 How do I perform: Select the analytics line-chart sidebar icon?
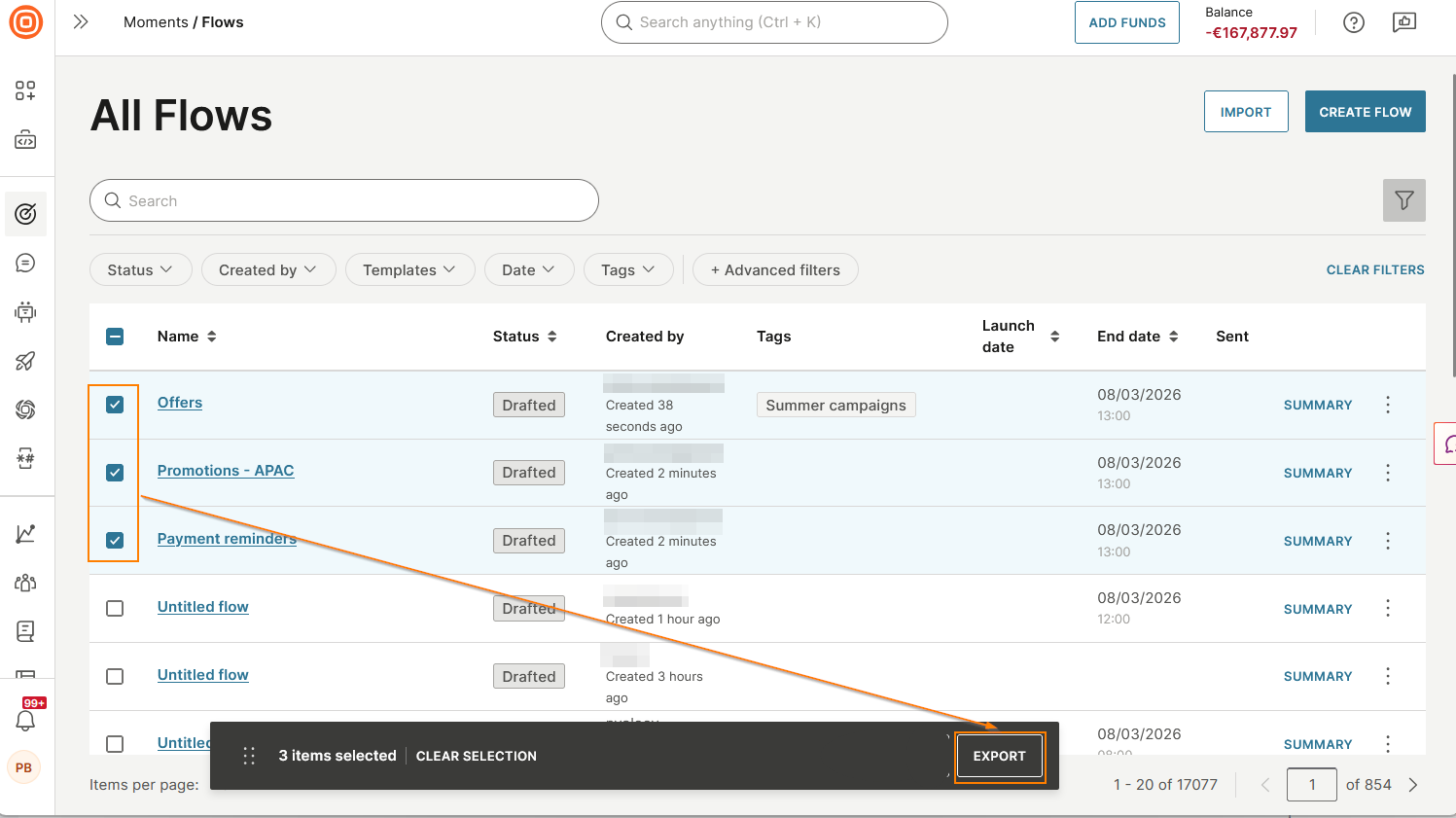[x=25, y=533]
